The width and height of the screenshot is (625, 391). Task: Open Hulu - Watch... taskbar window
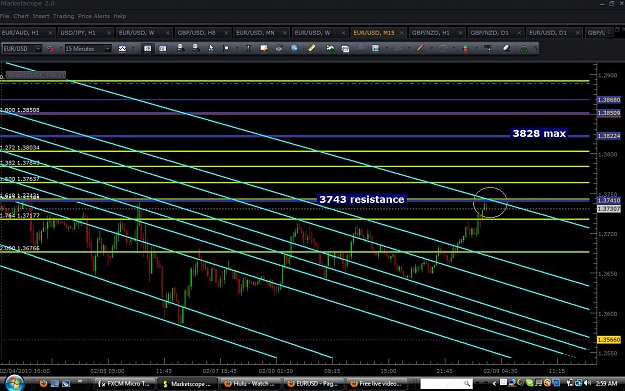point(250,383)
